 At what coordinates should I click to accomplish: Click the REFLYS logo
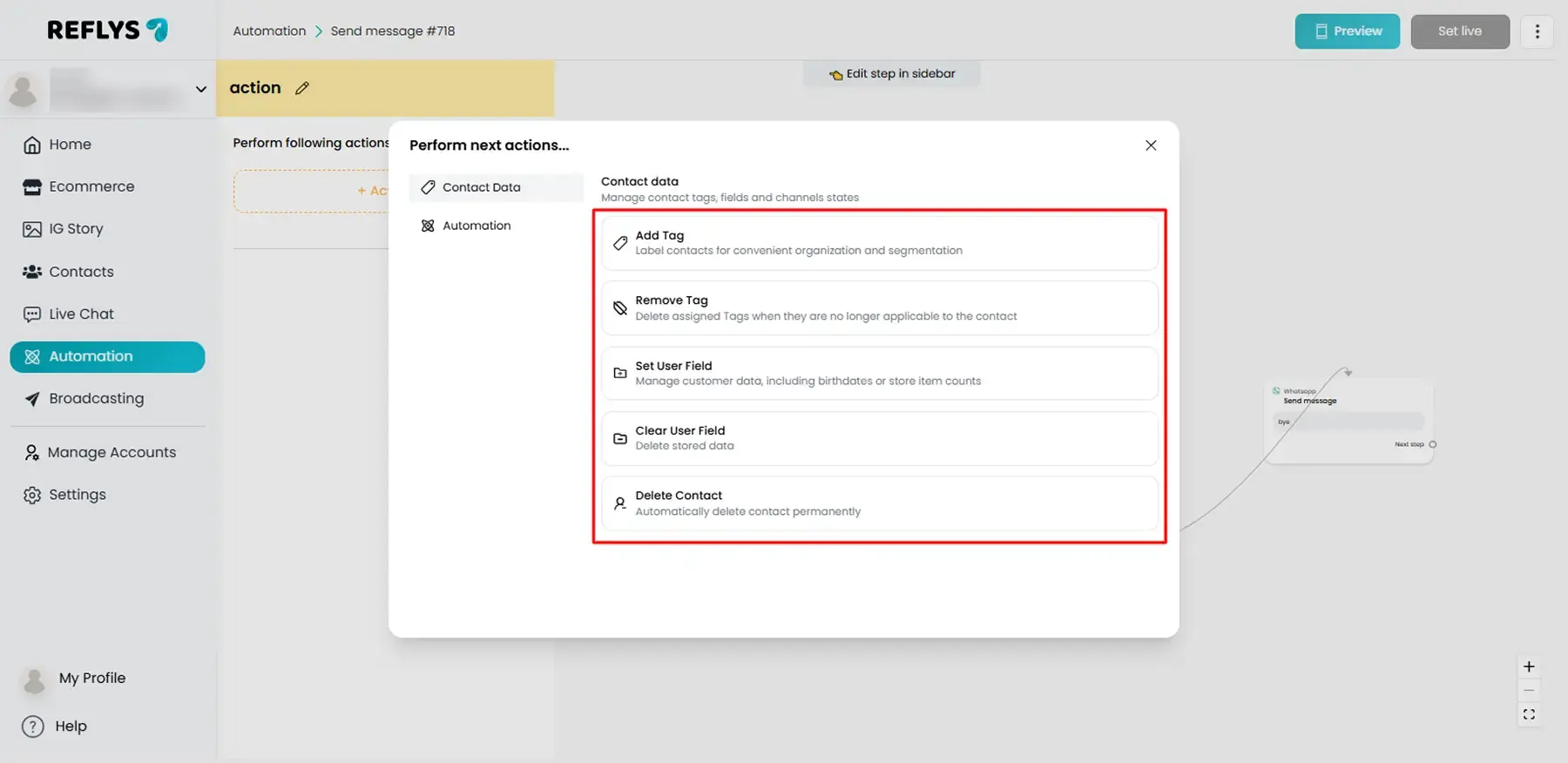(107, 30)
